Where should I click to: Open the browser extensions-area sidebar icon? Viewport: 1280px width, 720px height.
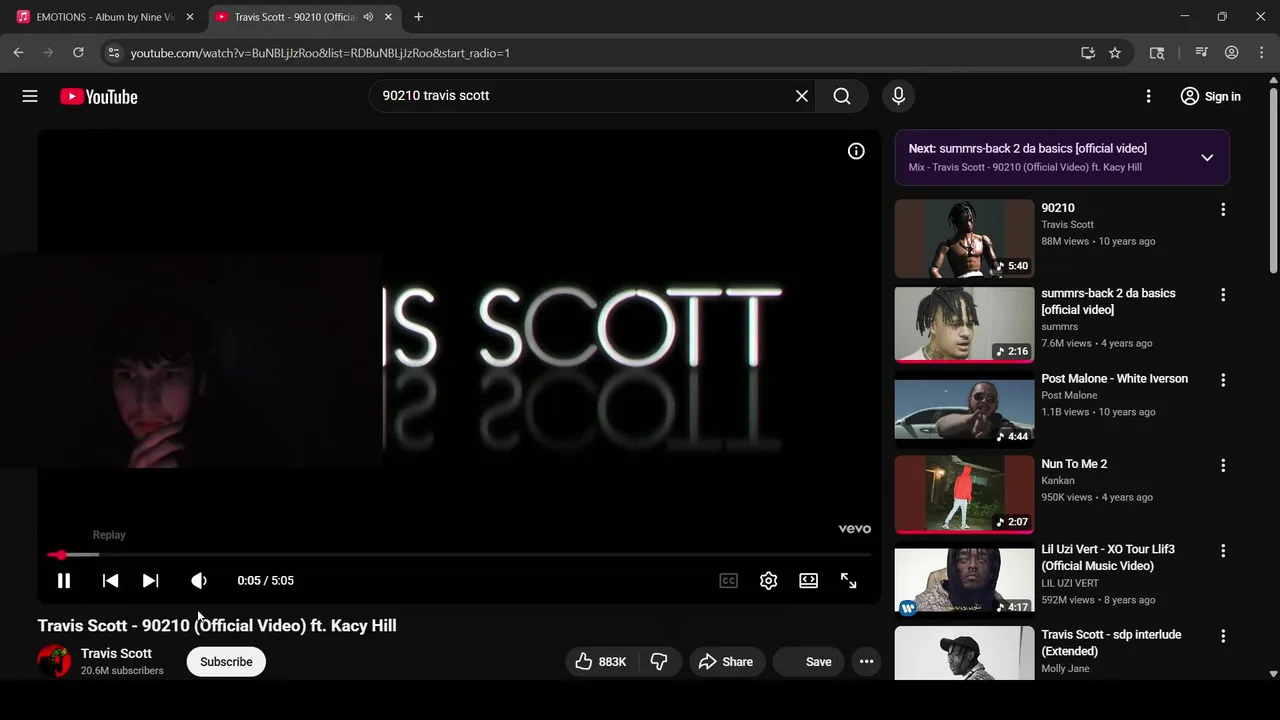[x=1157, y=53]
